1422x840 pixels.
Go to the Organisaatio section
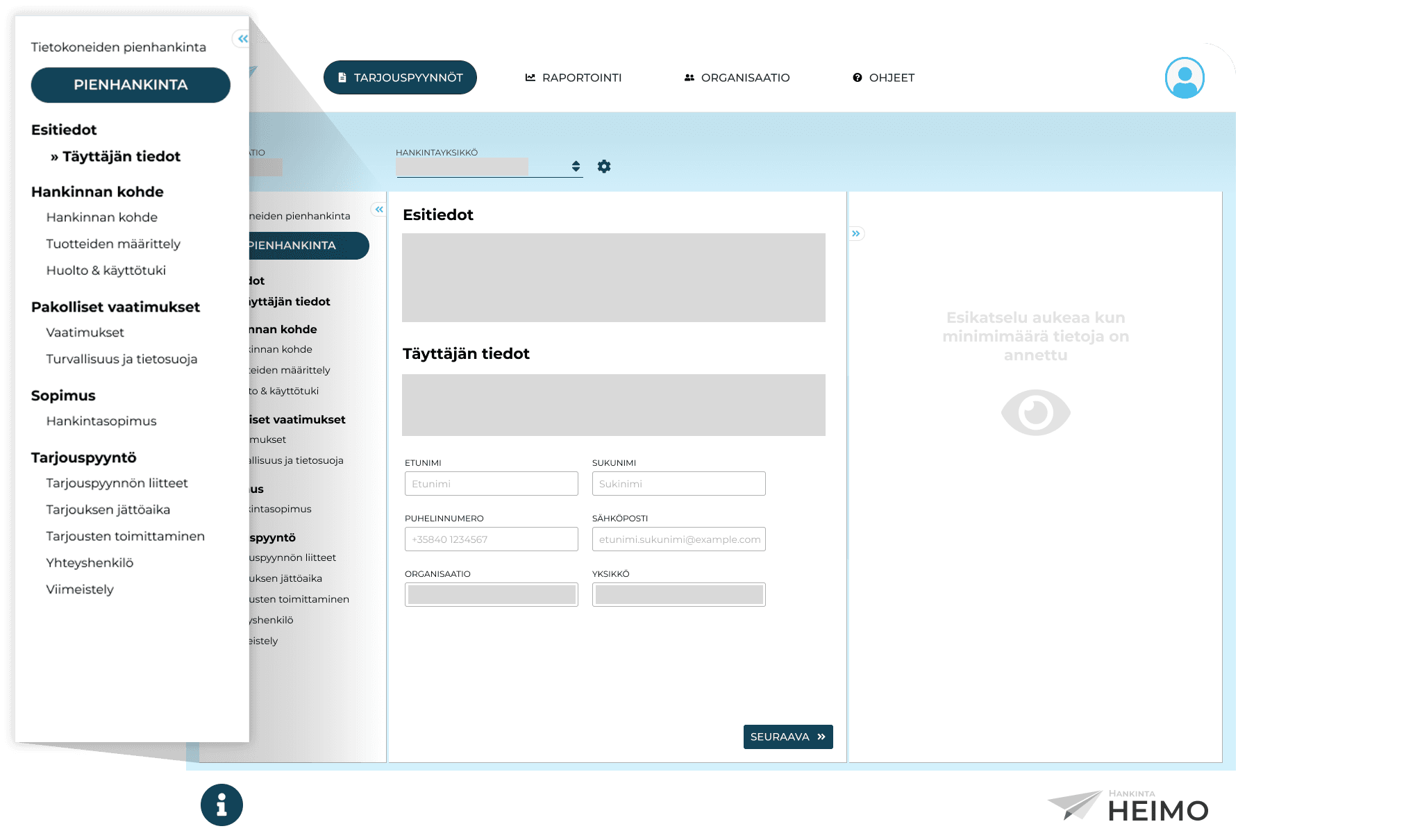[737, 78]
